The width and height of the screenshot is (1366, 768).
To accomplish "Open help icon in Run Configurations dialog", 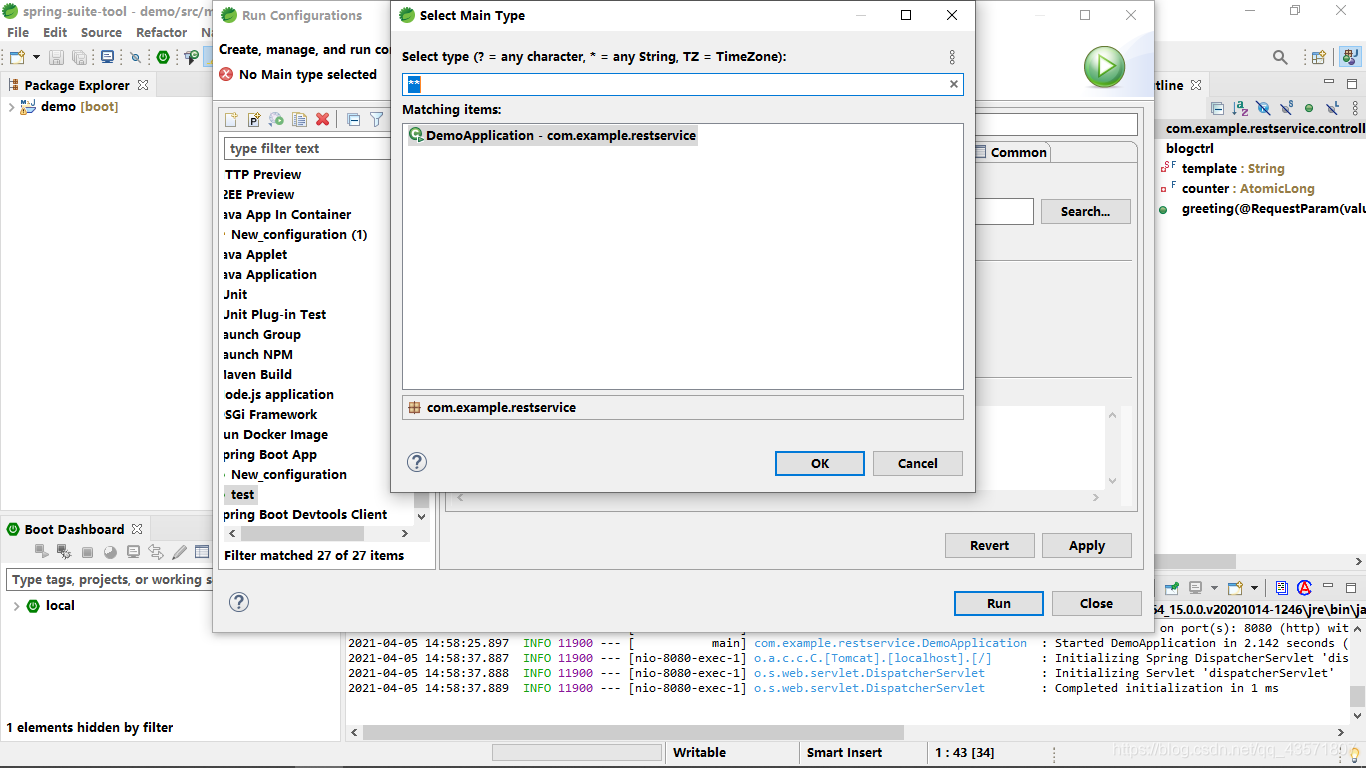I will (x=239, y=602).
